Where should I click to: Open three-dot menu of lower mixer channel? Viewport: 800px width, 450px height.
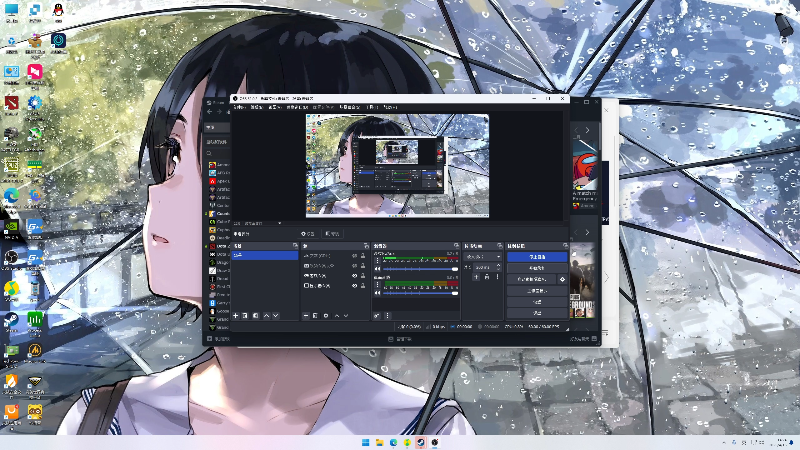click(378, 285)
